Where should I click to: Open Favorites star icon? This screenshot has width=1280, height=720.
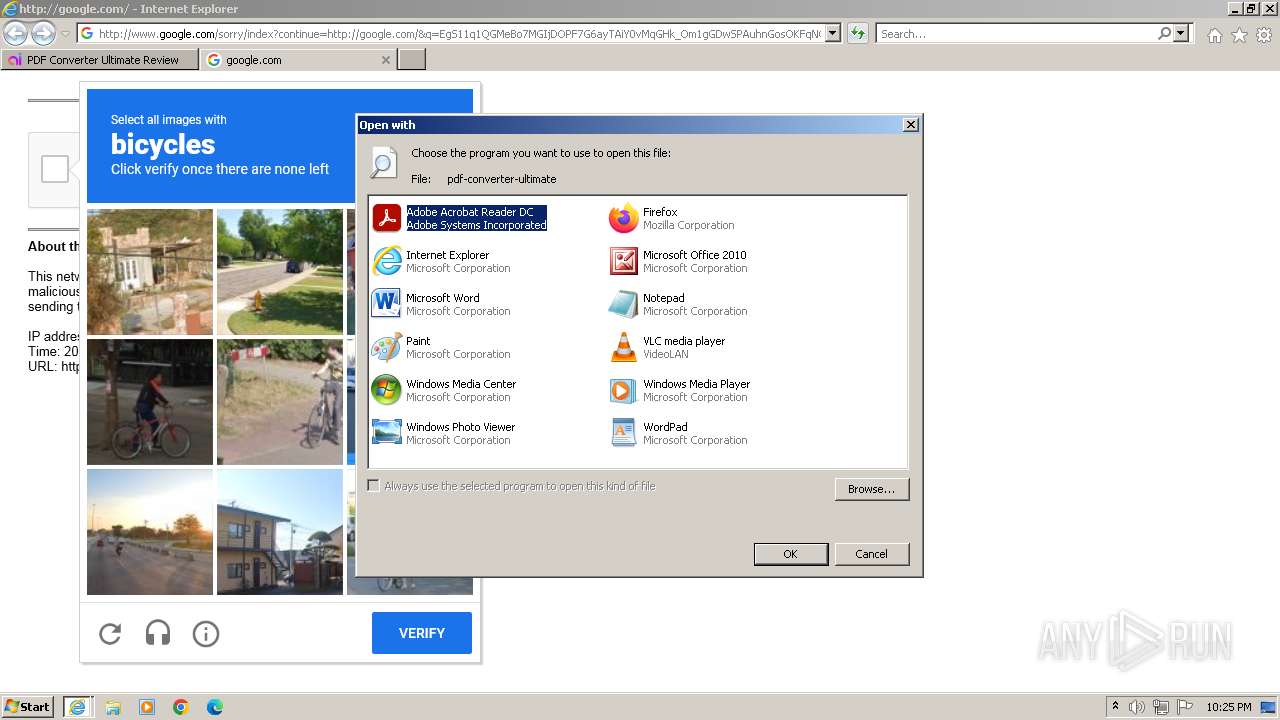1239,35
